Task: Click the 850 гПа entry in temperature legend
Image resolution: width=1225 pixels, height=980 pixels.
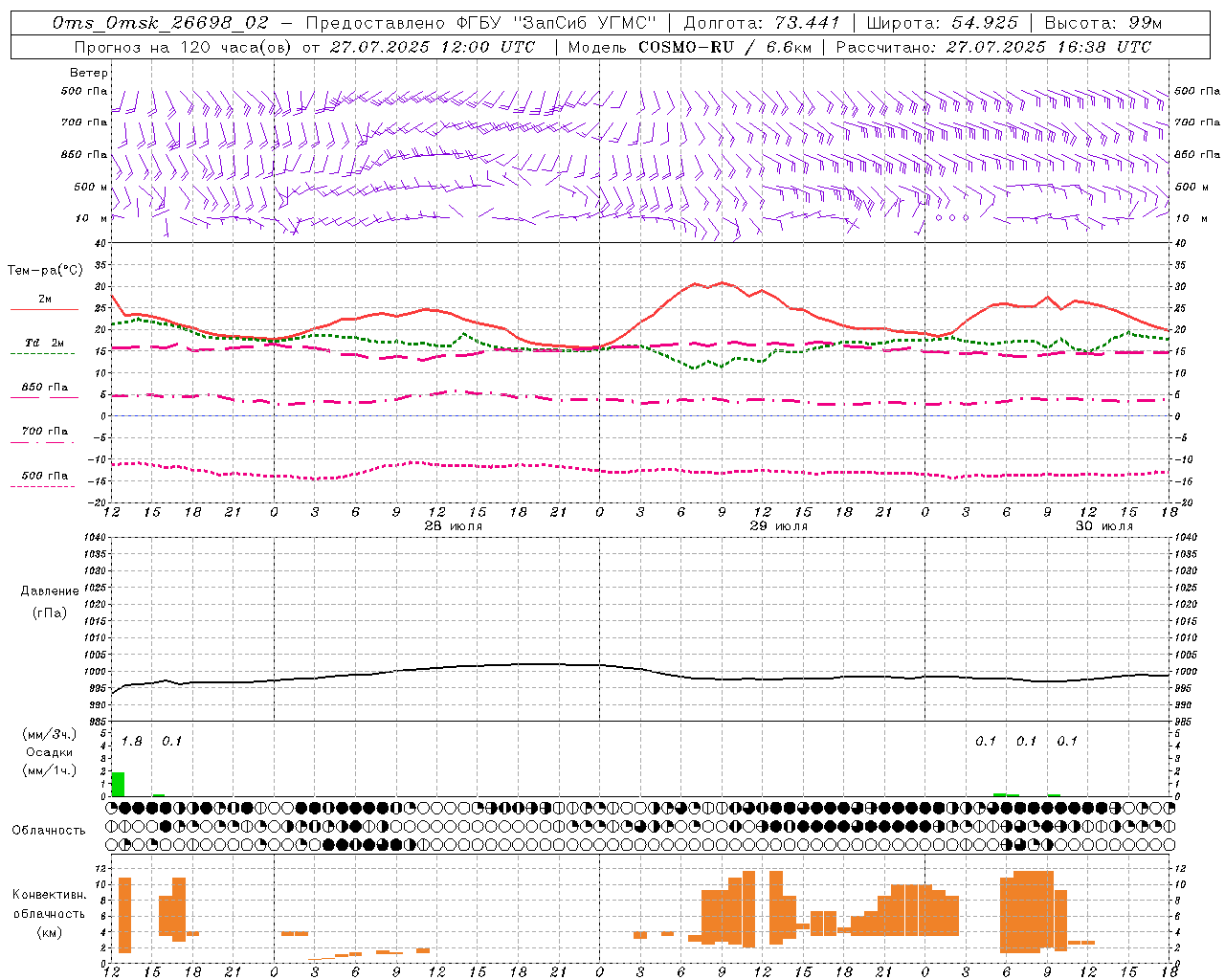Action: pos(44,388)
